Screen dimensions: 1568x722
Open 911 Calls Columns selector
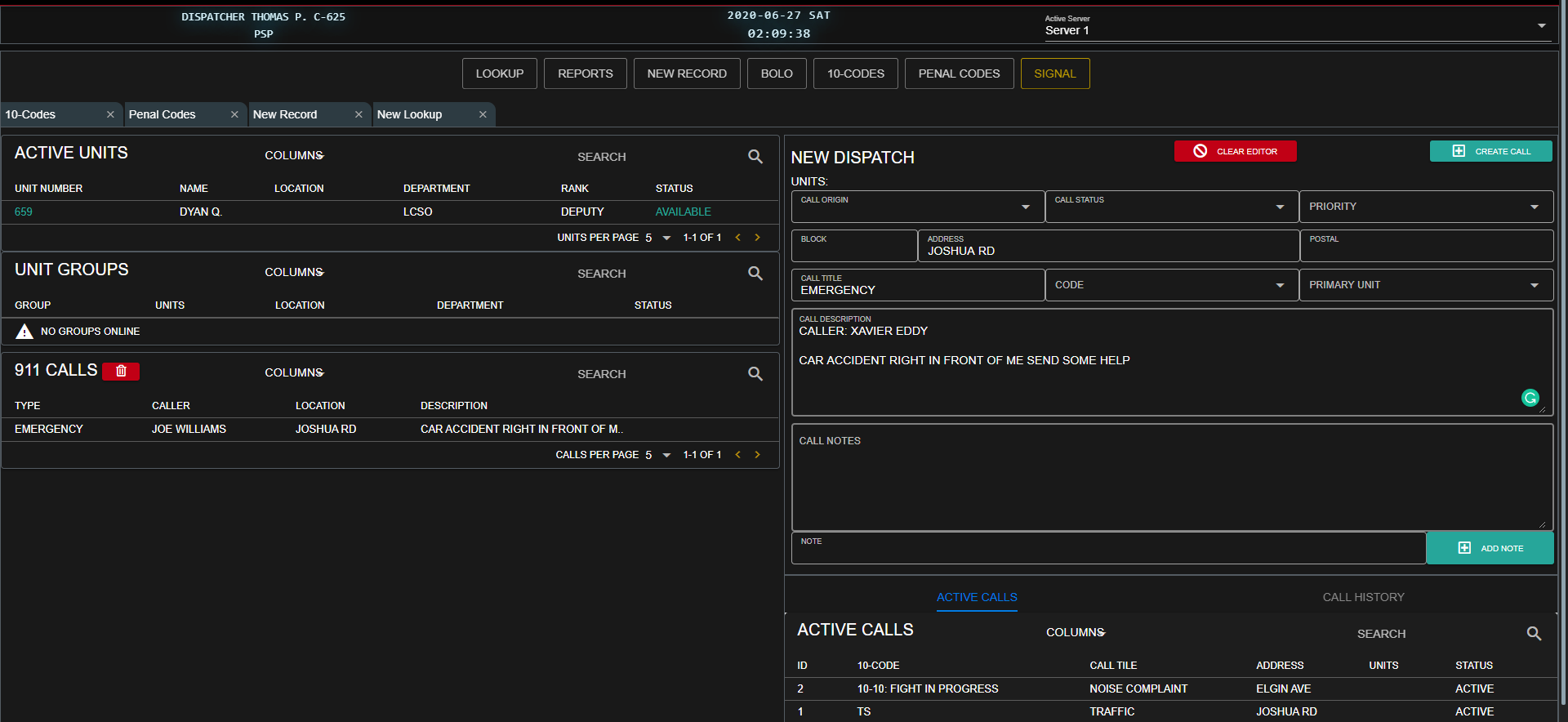[x=294, y=372]
